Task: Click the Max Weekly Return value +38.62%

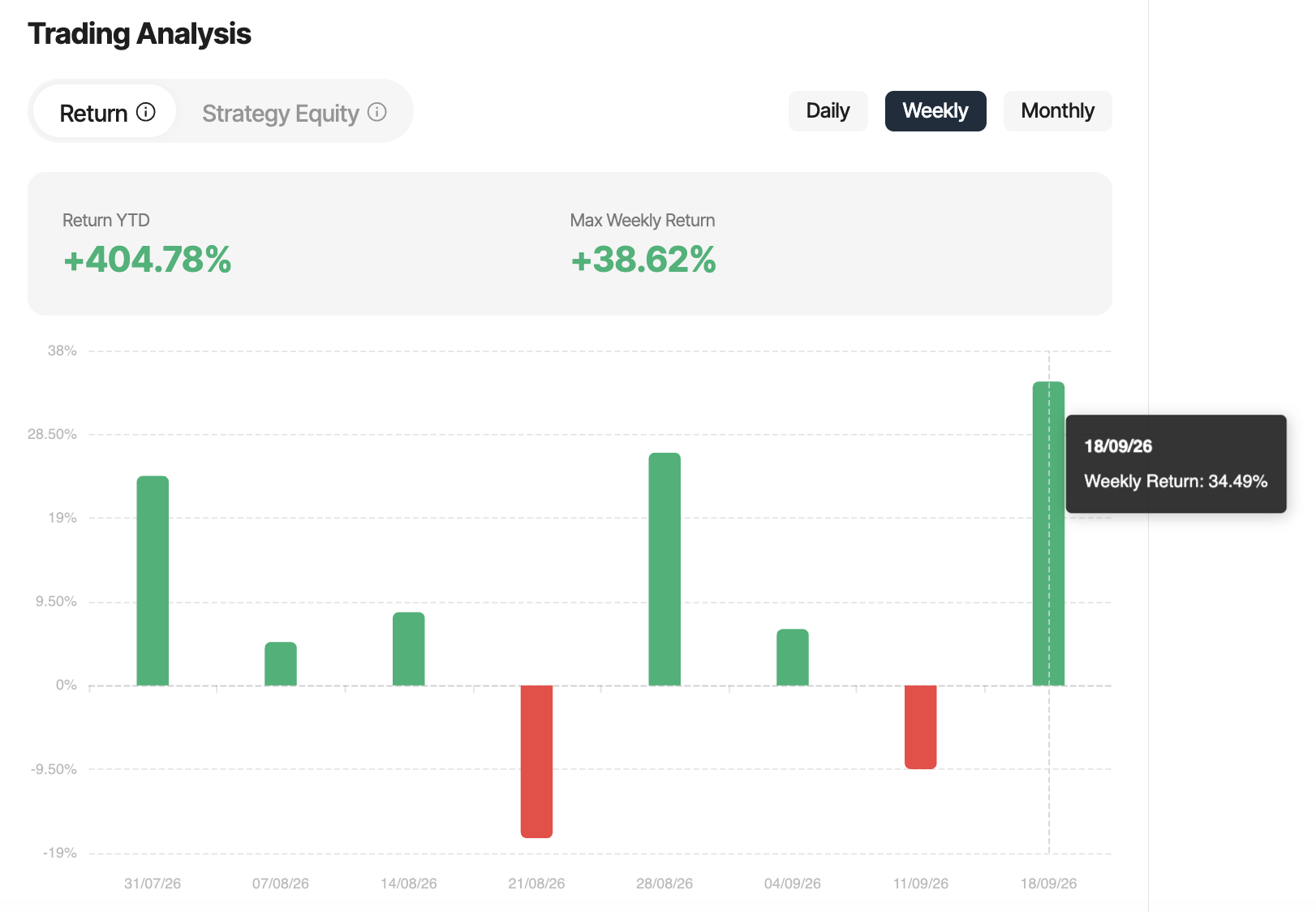Action: (643, 260)
